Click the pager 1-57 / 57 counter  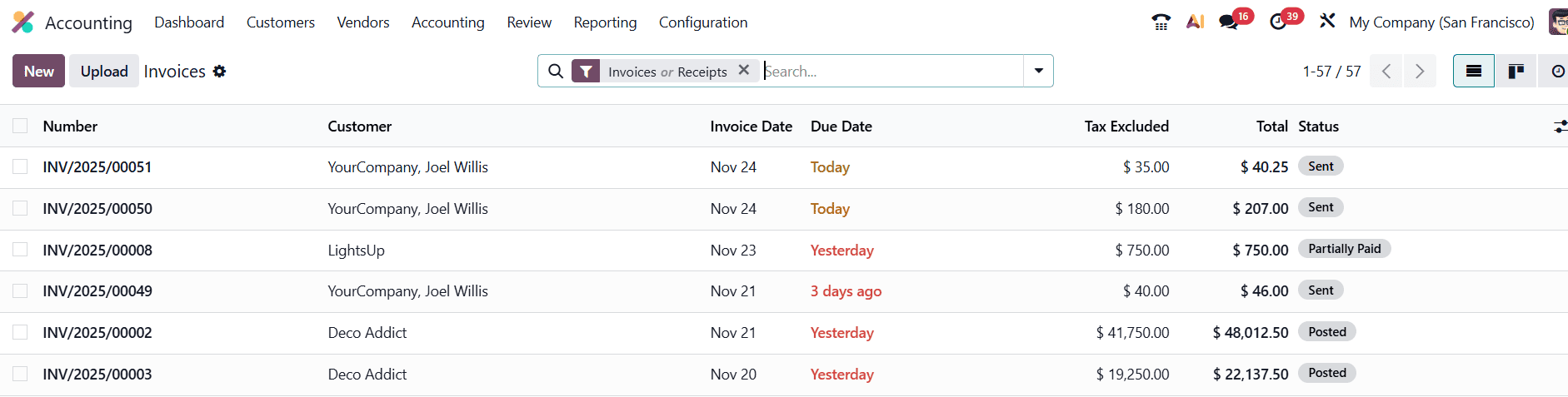click(x=1331, y=72)
